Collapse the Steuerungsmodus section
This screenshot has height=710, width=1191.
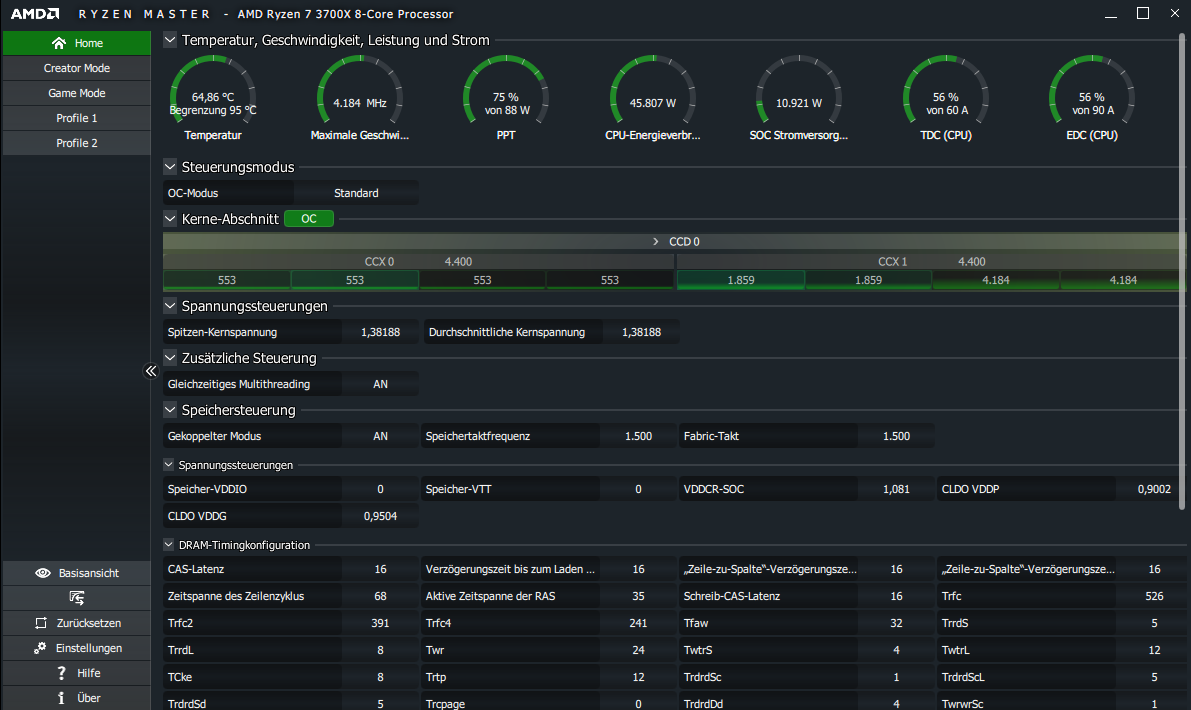pyautogui.click(x=170, y=167)
